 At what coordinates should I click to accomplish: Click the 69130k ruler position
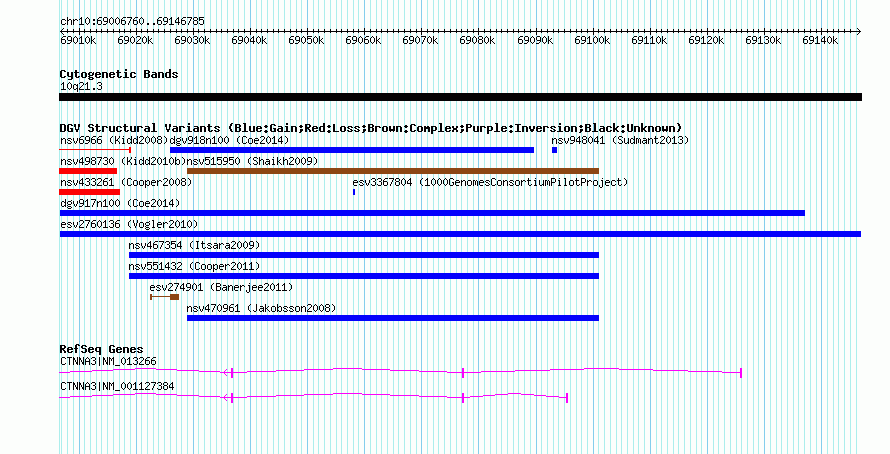pyautogui.click(x=763, y=40)
